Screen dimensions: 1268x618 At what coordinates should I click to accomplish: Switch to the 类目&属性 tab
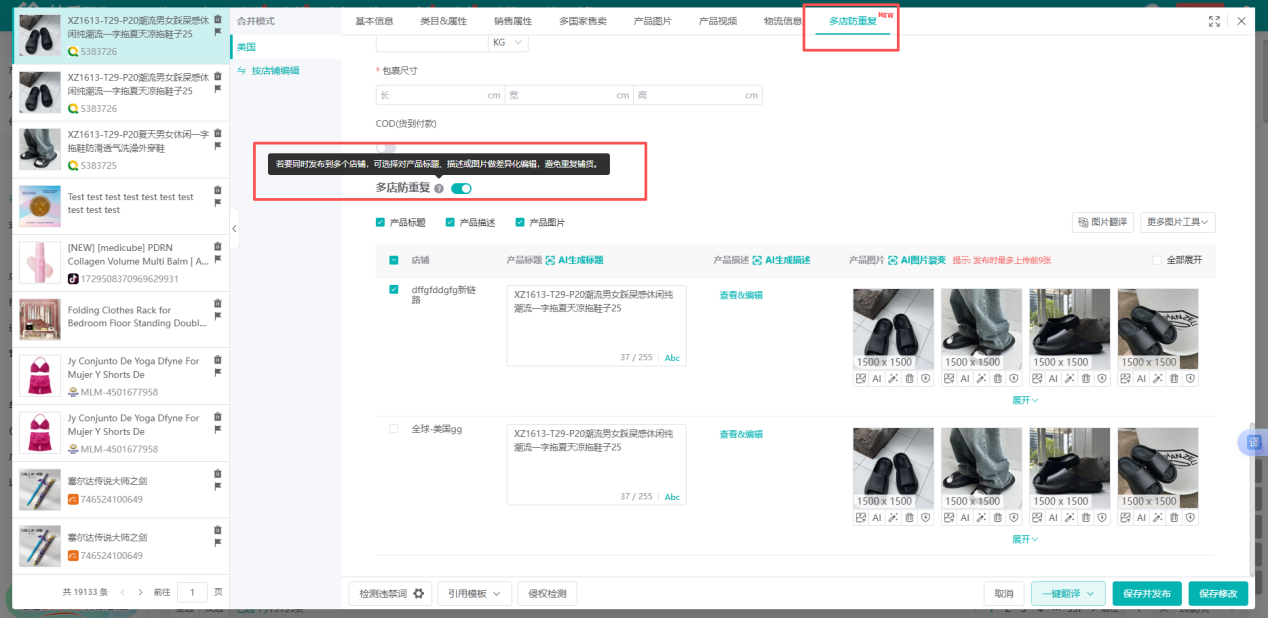(443, 21)
